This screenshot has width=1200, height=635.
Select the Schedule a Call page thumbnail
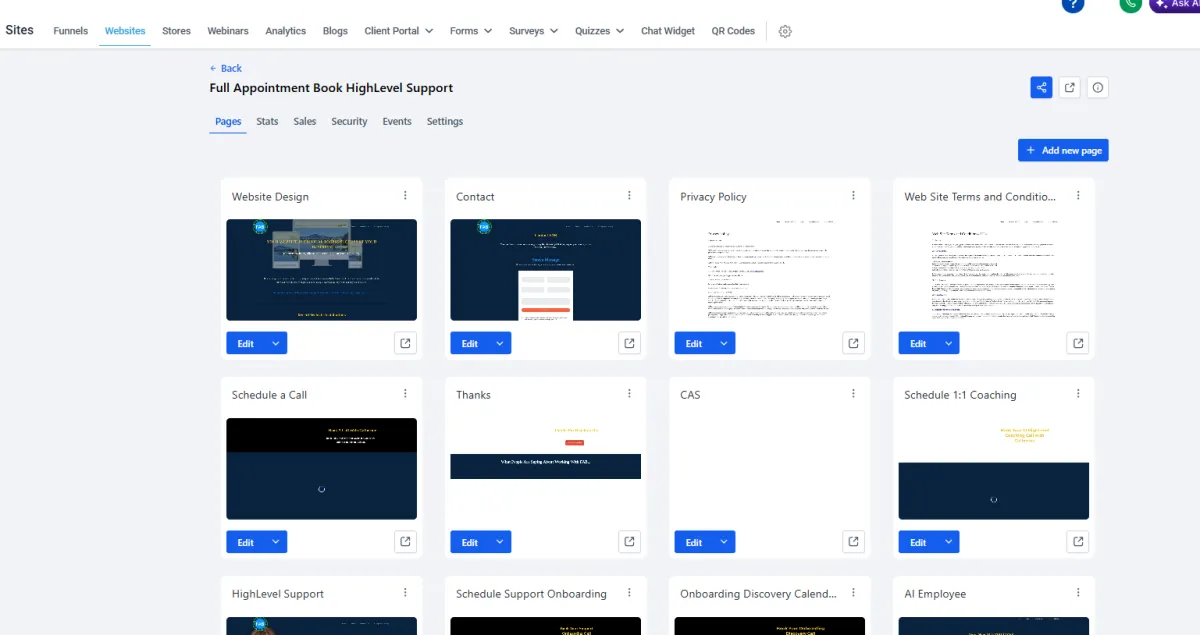pos(321,469)
